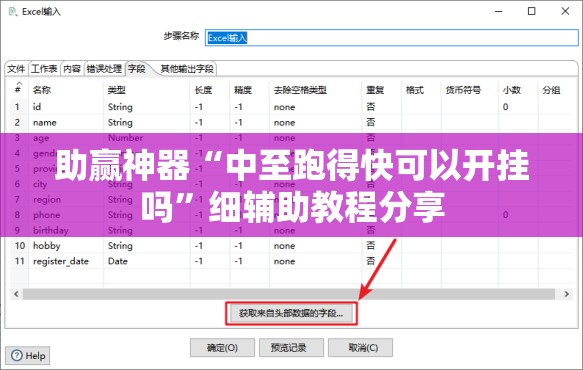Screen dimensions: 583x370
Task: Click row number 10
Action: tap(20, 245)
